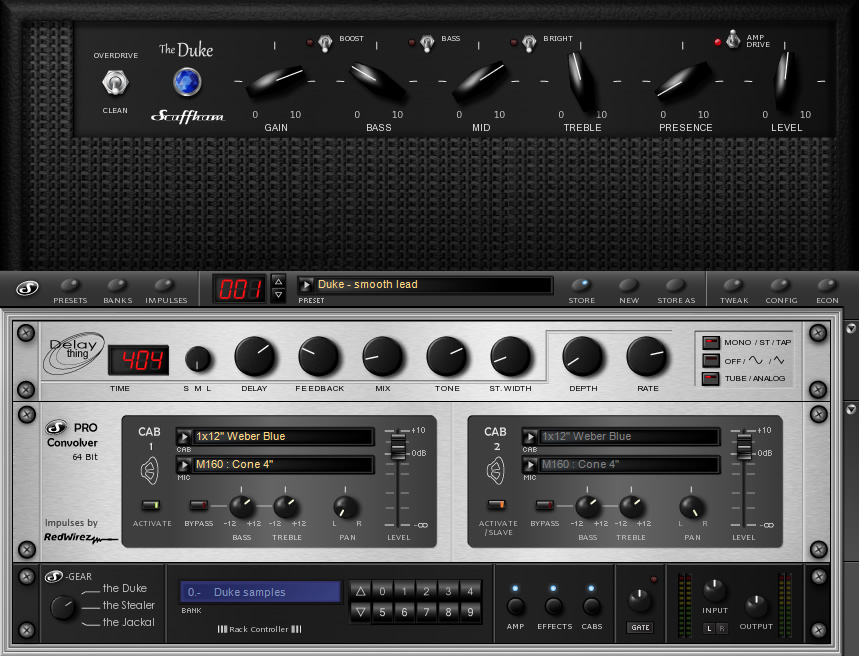Click Cab 2 Level fader
Screen dimensions: 859x656
(743, 446)
